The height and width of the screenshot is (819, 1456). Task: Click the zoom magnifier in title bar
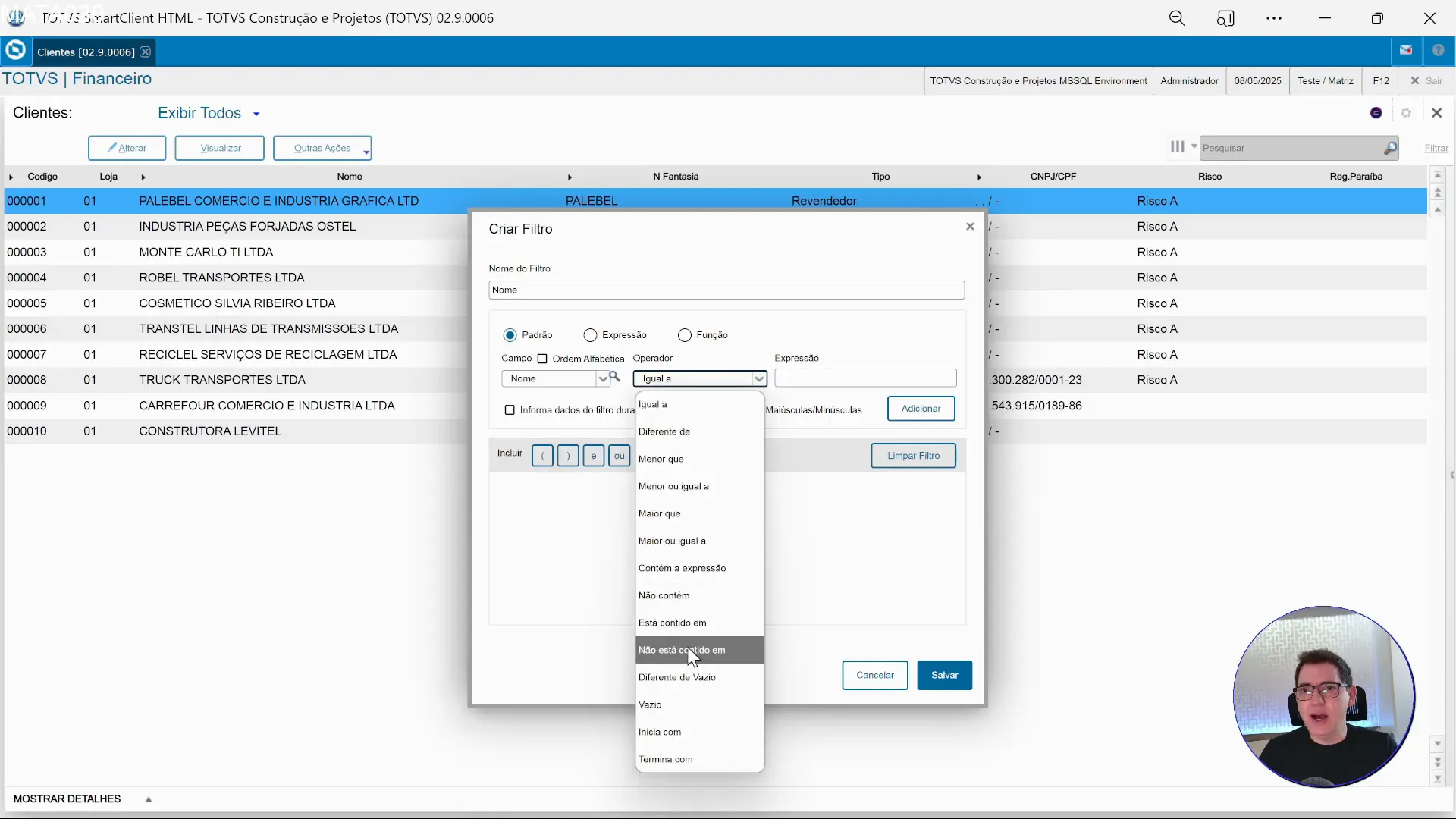[1176, 18]
